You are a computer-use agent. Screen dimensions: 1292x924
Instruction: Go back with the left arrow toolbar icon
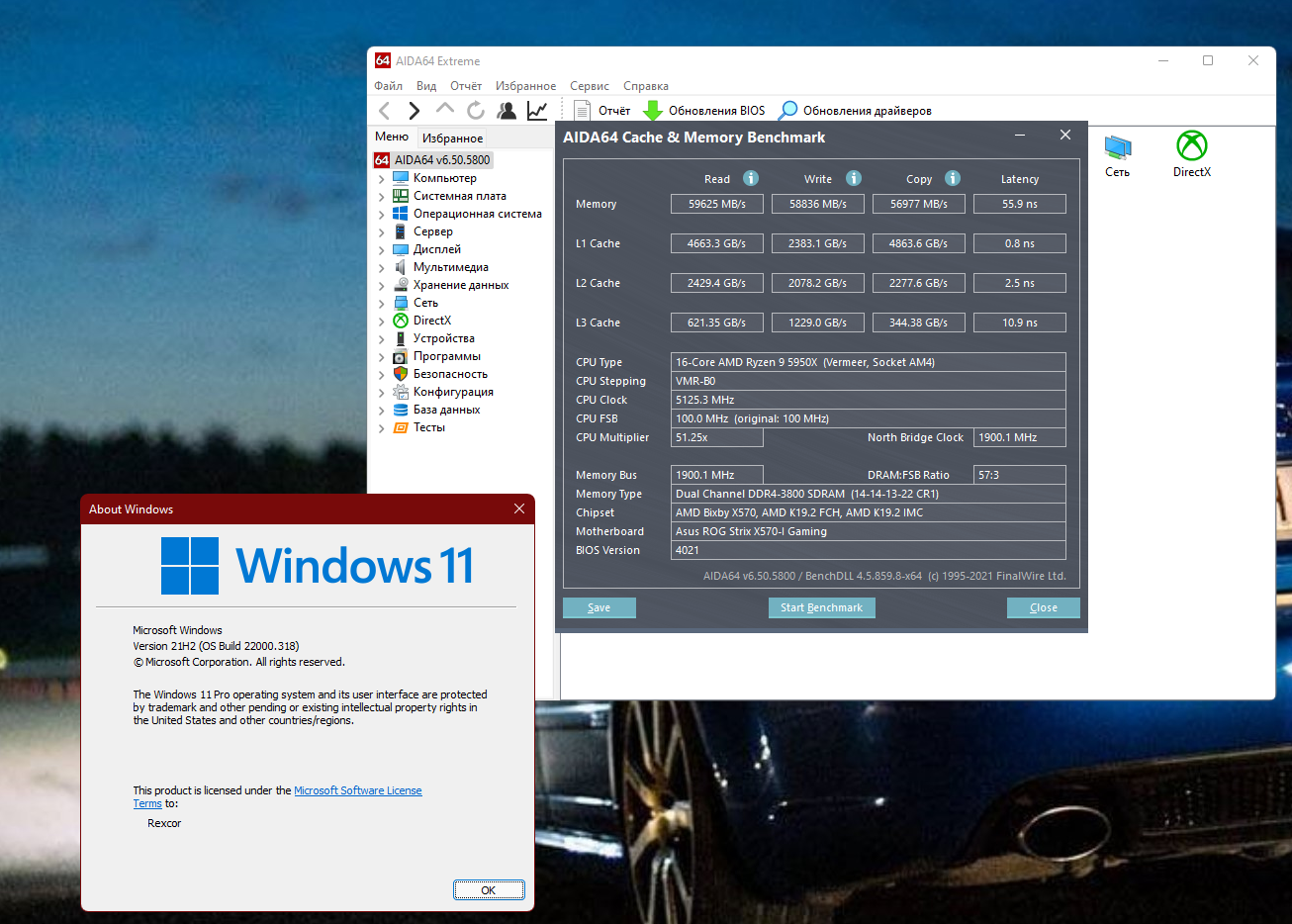pyautogui.click(x=385, y=111)
